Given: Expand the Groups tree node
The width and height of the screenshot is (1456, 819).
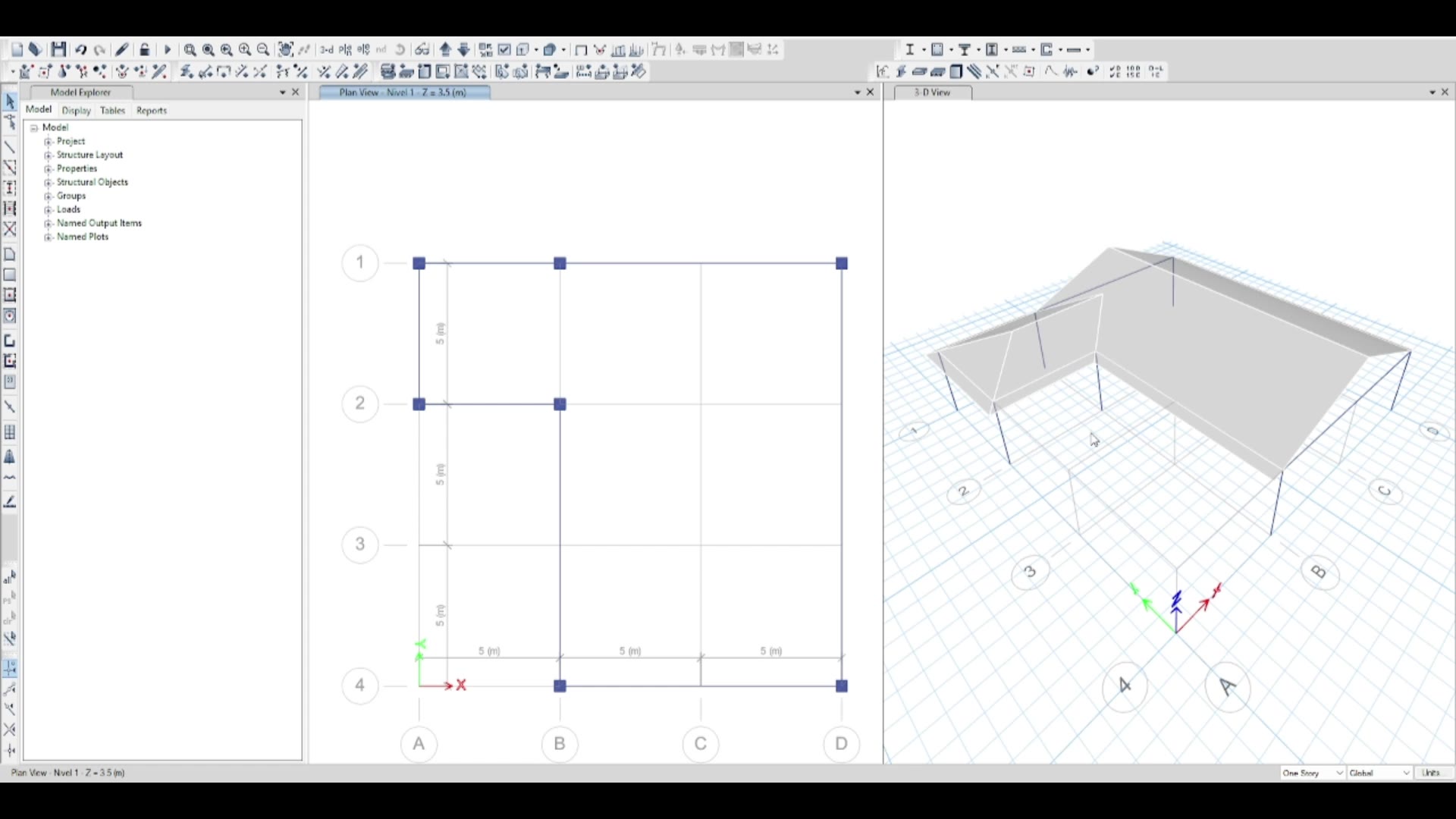Looking at the screenshot, I should (49, 196).
